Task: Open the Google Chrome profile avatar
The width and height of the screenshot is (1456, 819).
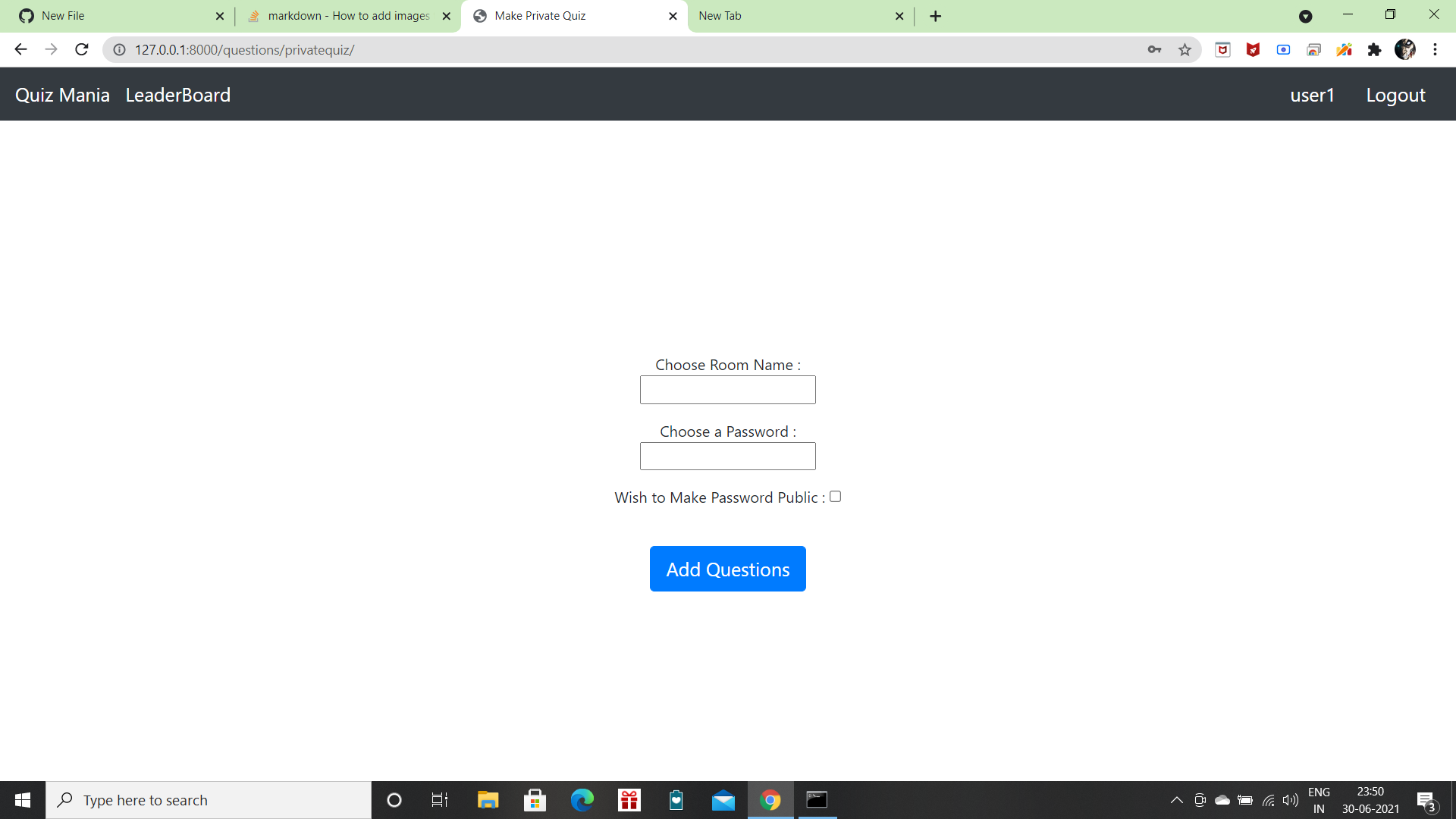Action: point(1406,49)
